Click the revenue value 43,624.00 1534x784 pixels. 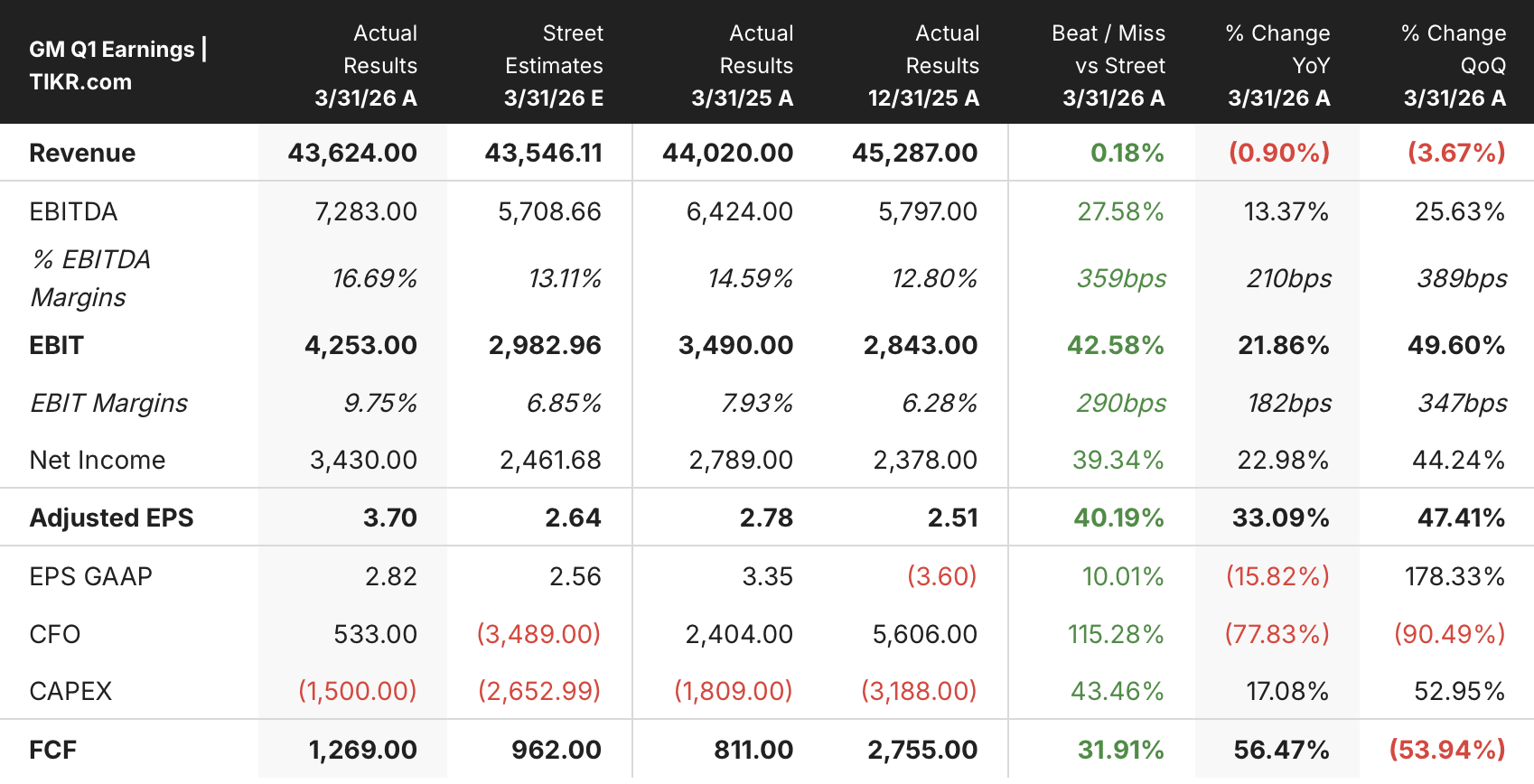coord(352,153)
